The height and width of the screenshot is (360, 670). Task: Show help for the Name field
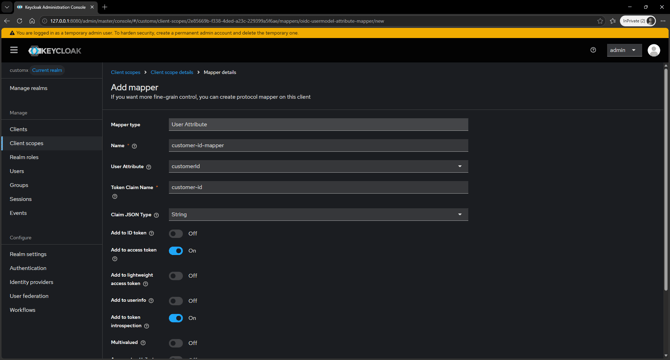pyautogui.click(x=134, y=146)
